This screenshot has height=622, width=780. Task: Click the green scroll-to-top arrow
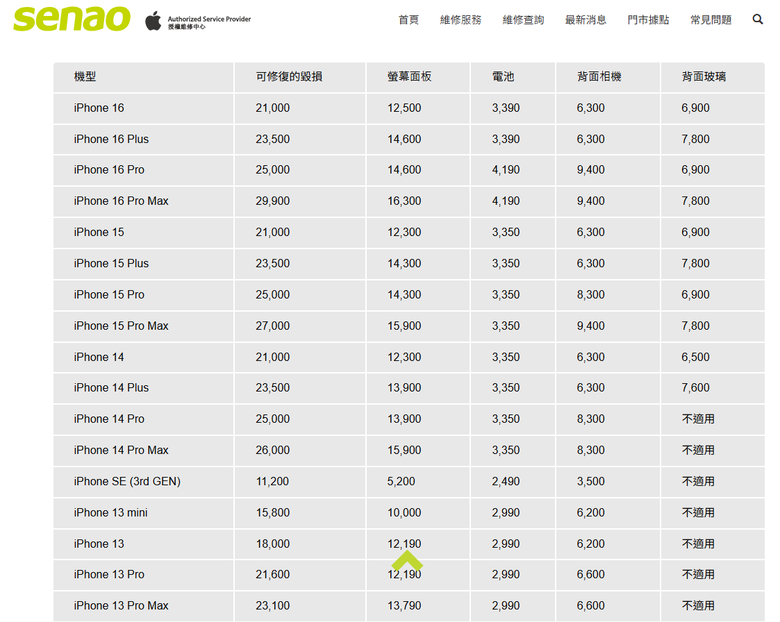407,560
